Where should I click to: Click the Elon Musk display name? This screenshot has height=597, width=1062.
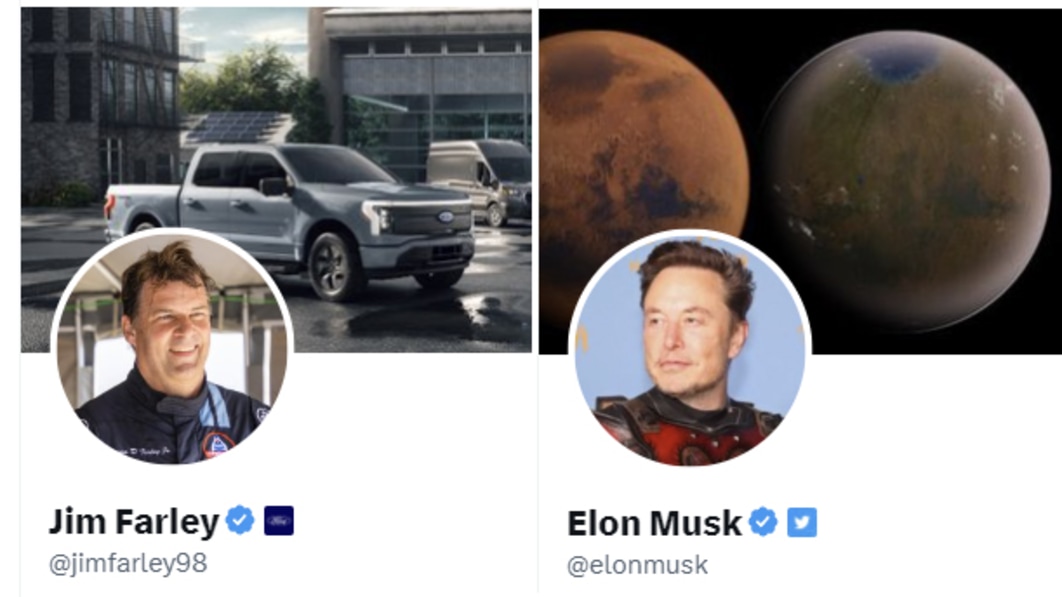click(x=654, y=523)
